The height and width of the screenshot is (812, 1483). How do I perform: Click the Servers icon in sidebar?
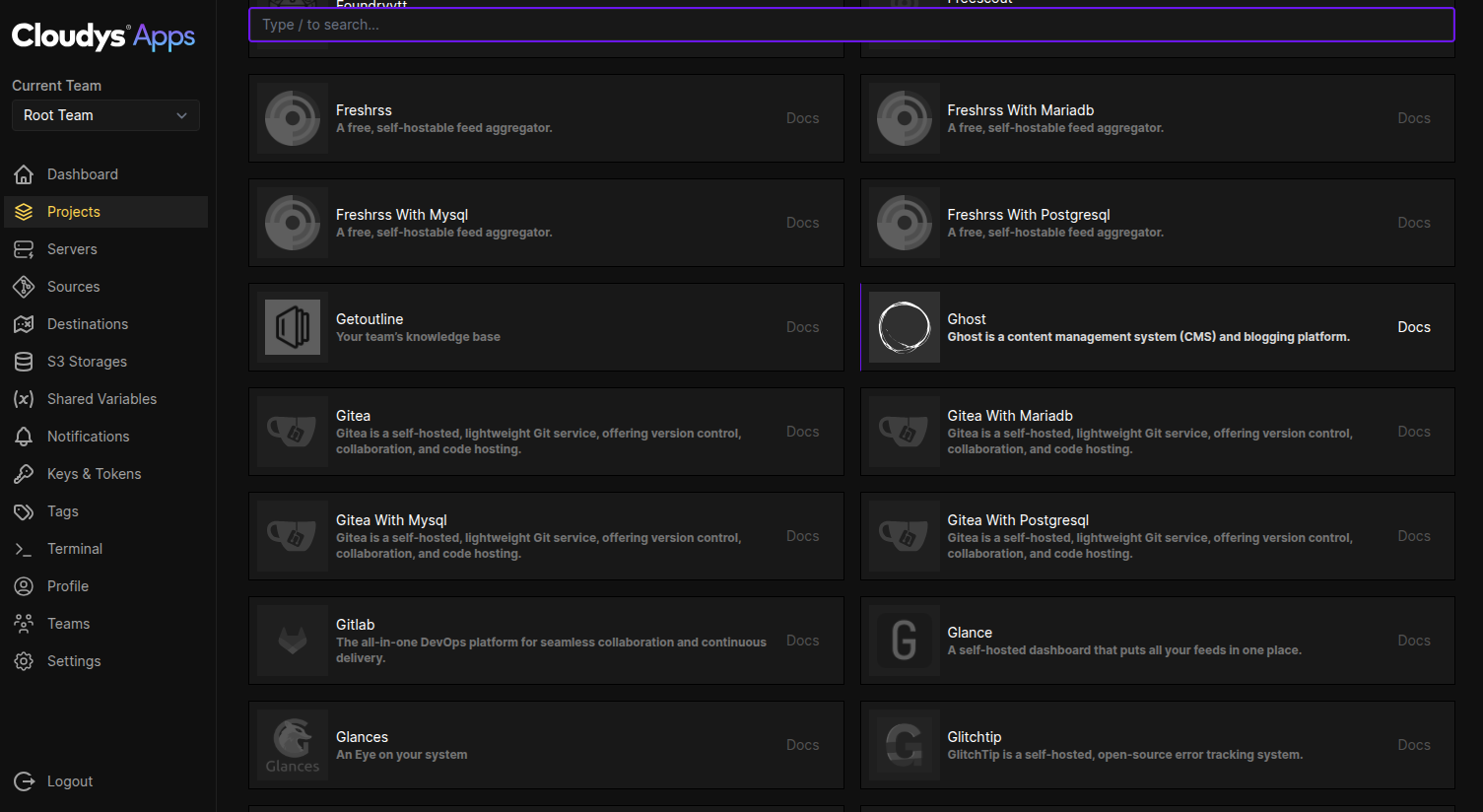(x=24, y=249)
